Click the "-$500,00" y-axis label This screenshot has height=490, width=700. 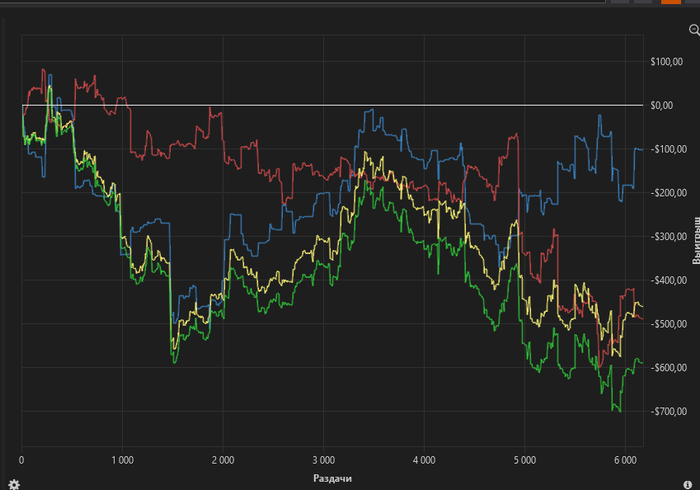(x=669, y=324)
